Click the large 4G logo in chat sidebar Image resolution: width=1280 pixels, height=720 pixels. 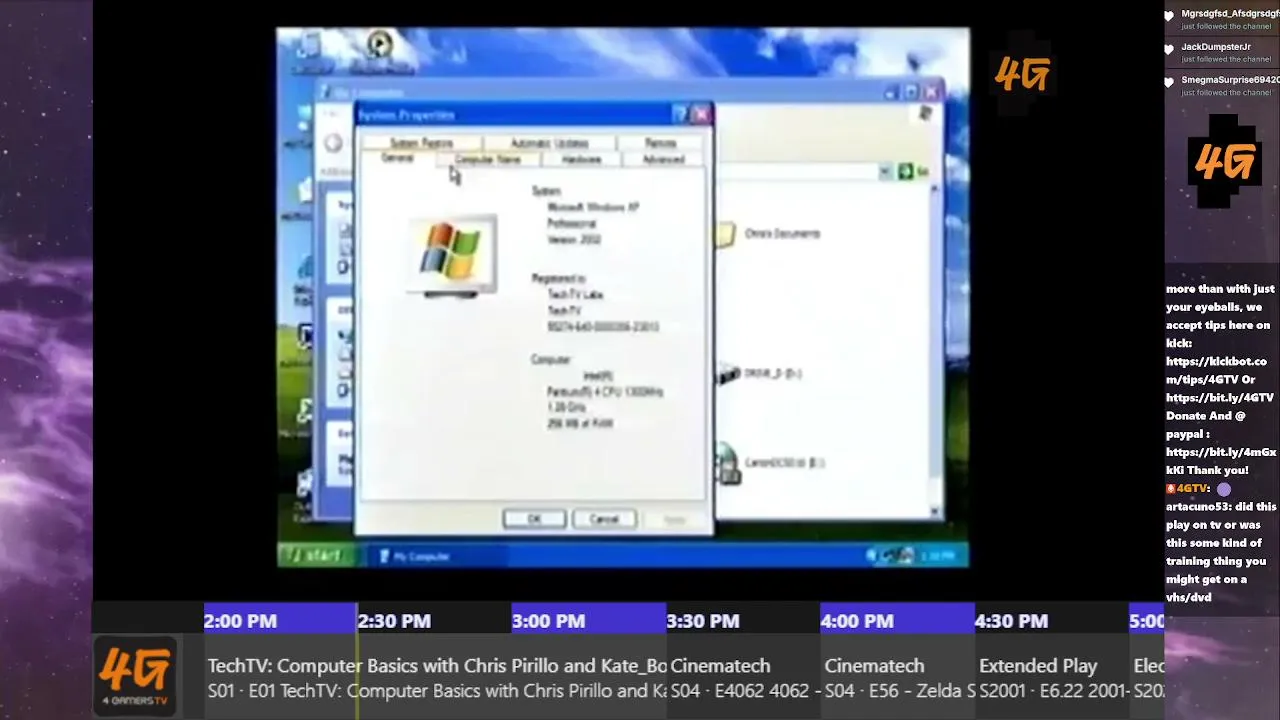[x=1224, y=161]
